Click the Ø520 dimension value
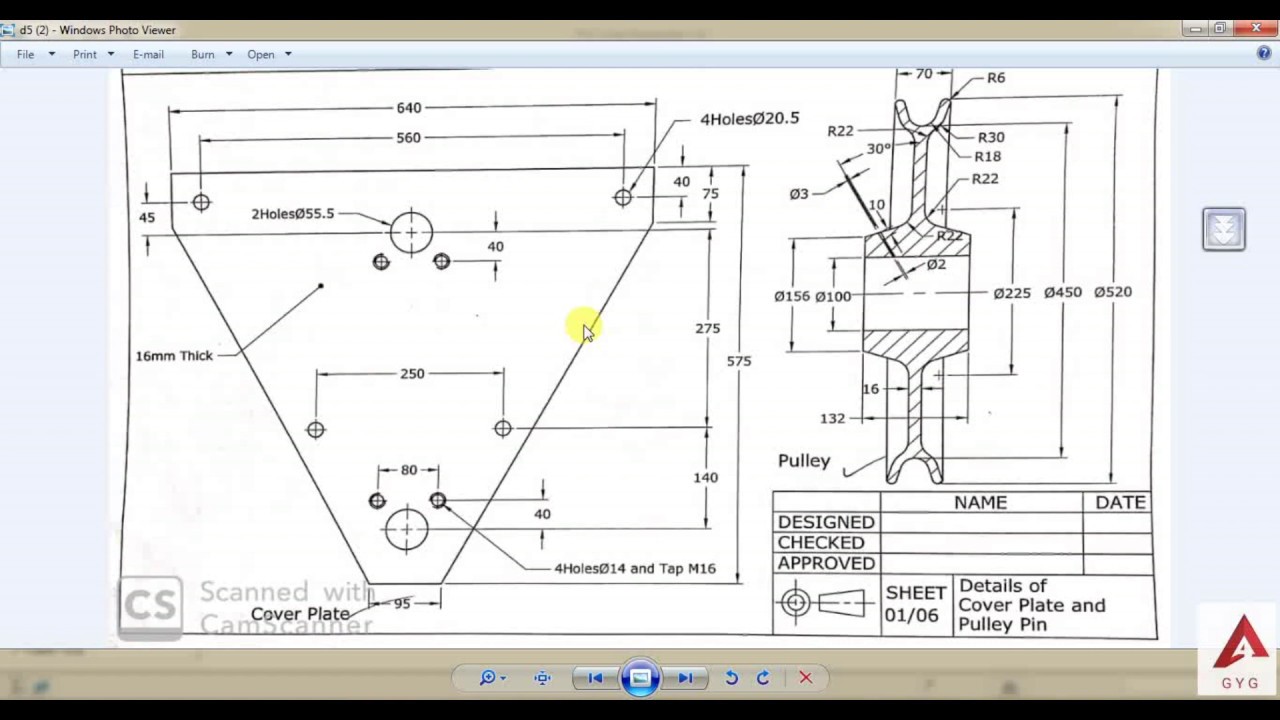The height and width of the screenshot is (720, 1280). point(1113,292)
